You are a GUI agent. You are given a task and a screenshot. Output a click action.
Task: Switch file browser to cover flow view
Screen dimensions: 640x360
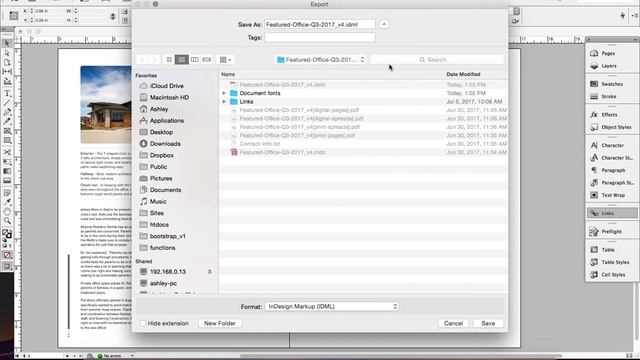[x=207, y=60]
